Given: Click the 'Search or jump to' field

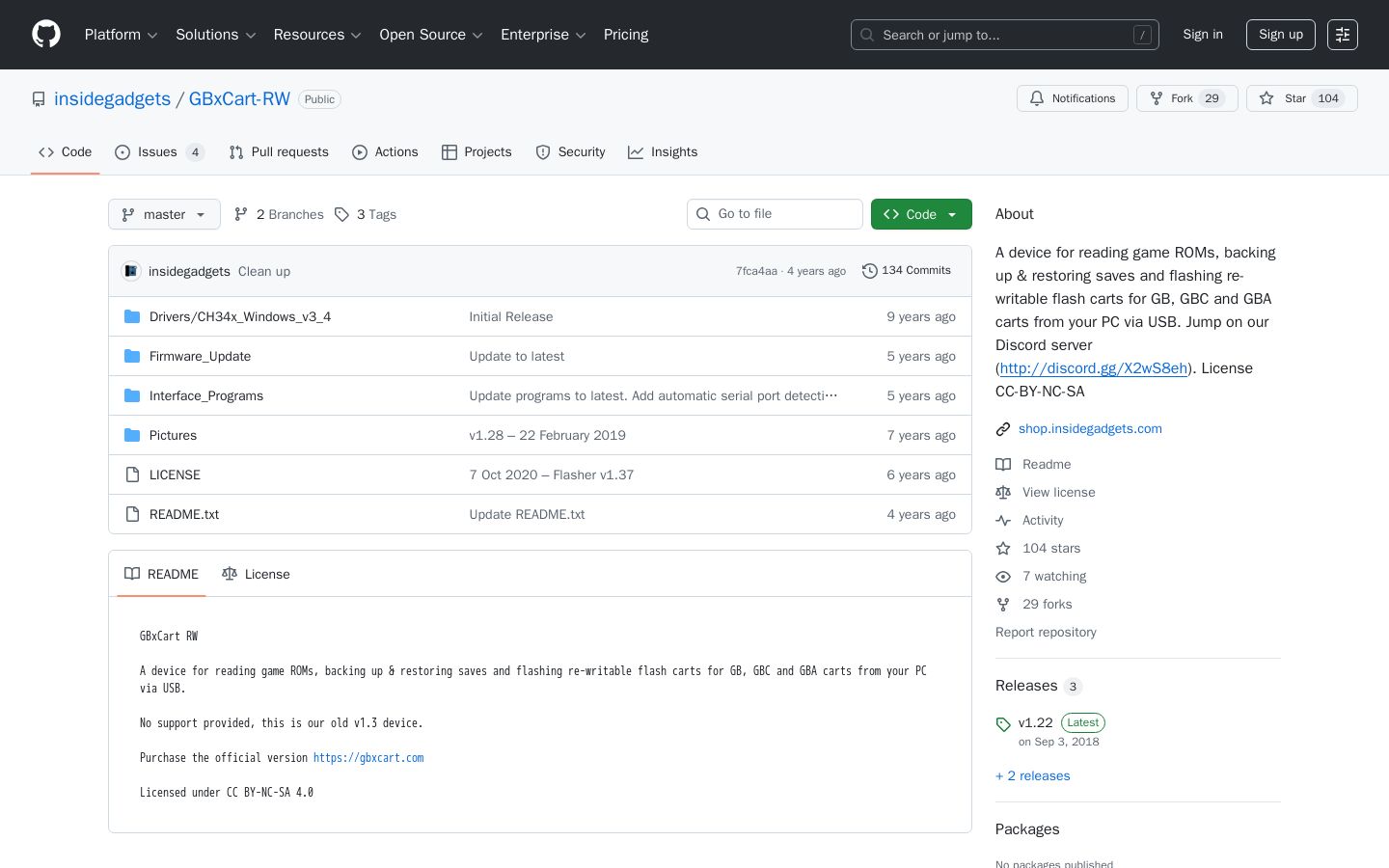Looking at the screenshot, I should pos(1005,35).
